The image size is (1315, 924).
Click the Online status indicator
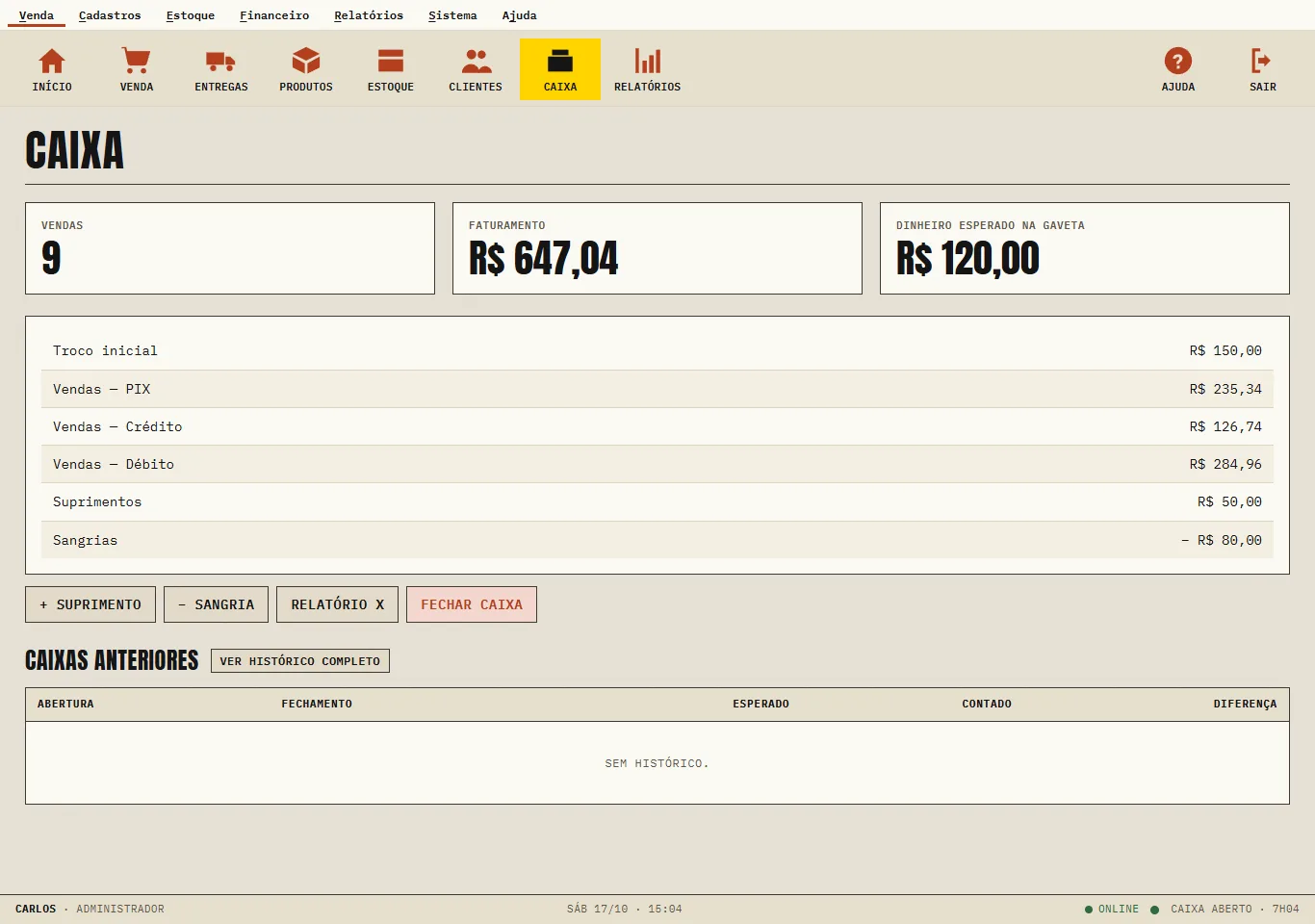click(1112, 909)
